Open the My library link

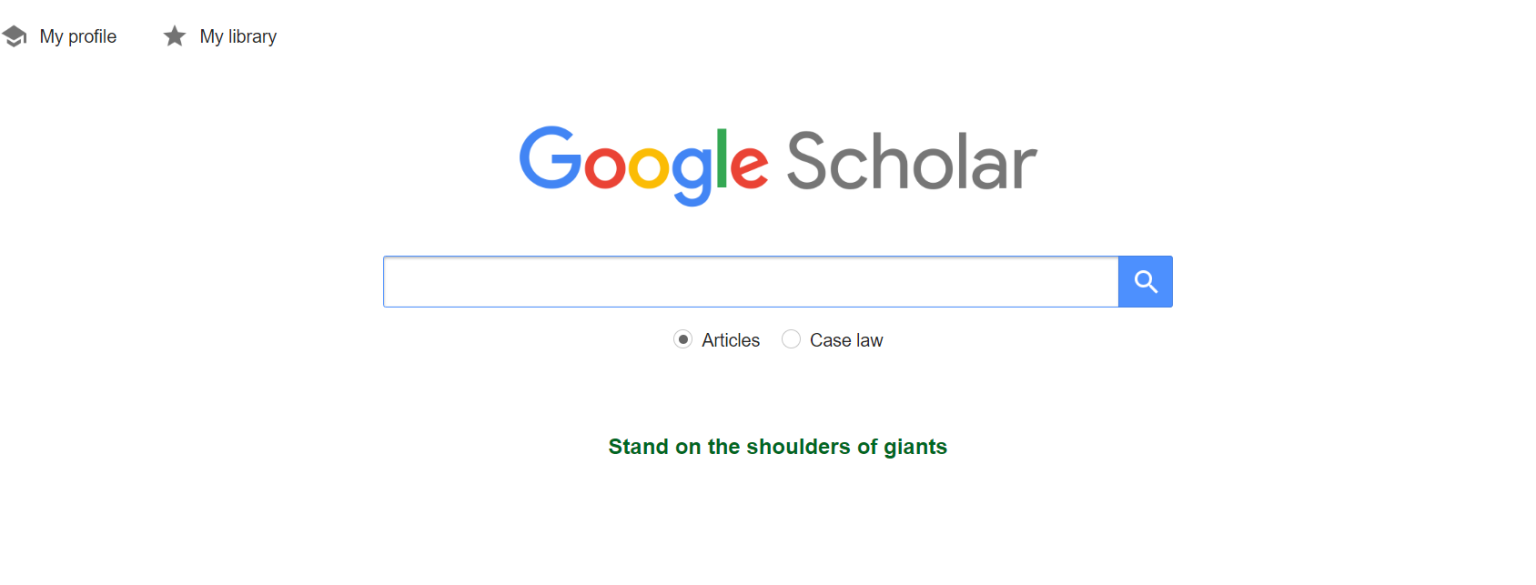tap(238, 37)
